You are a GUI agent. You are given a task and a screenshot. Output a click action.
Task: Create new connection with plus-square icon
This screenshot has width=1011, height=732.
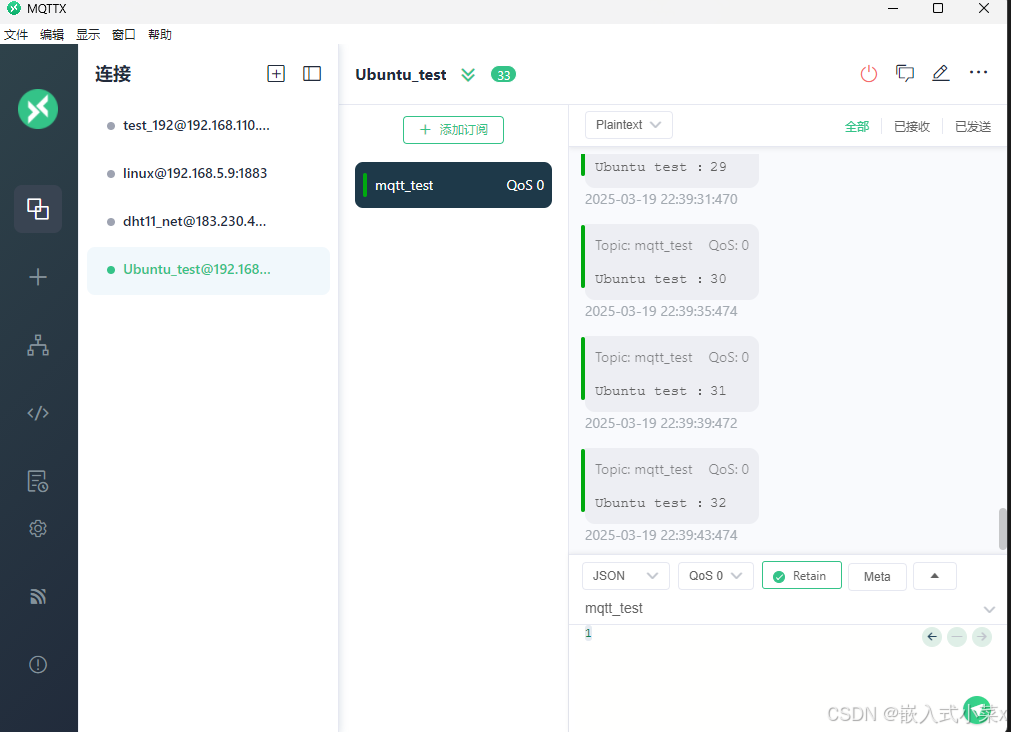(x=276, y=74)
